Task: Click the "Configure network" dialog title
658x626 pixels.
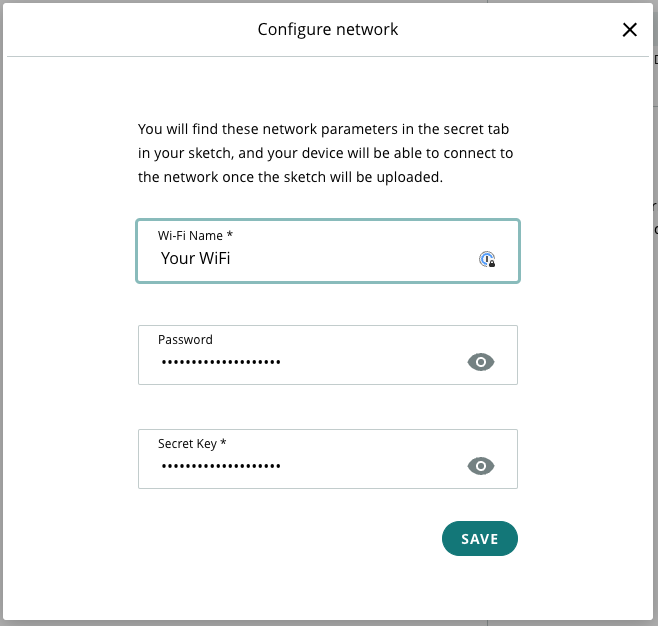Action: click(328, 29)
